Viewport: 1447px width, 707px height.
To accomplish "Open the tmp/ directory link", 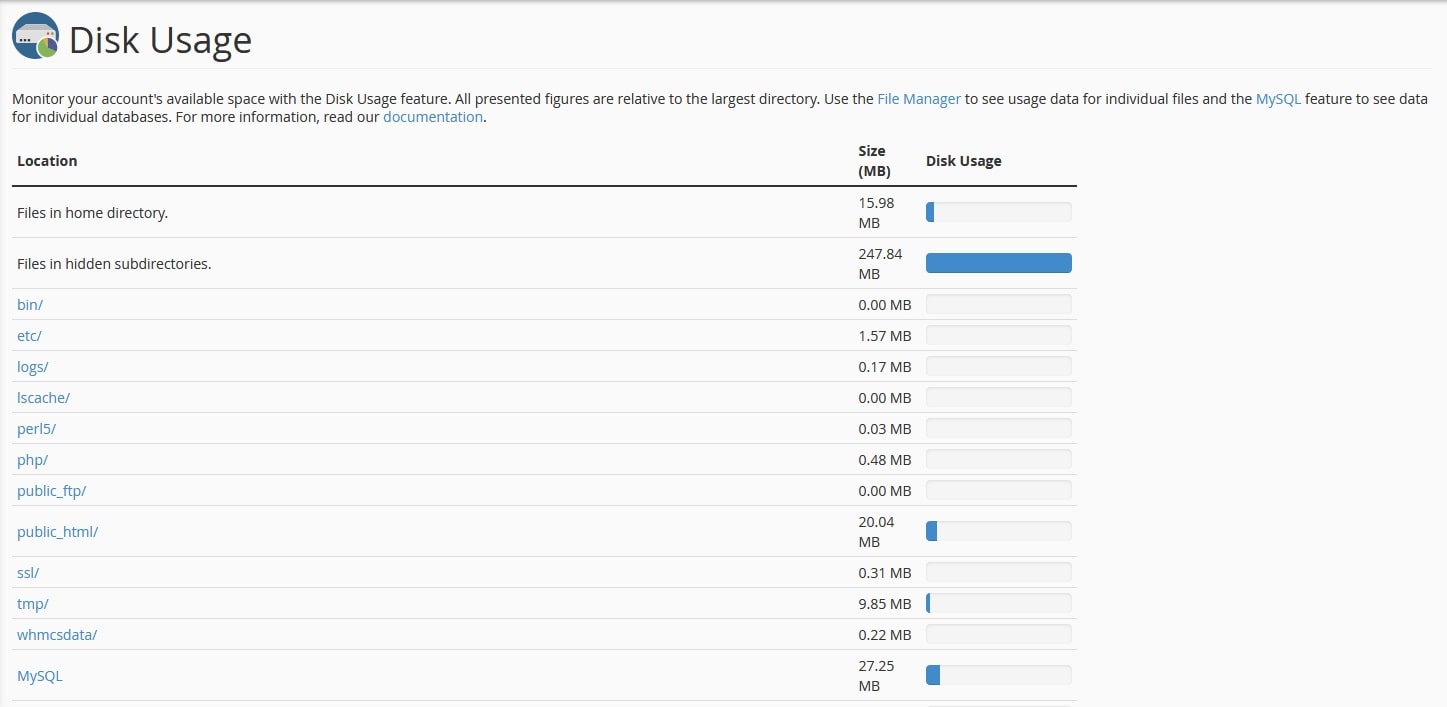I will tap(32, 603).
